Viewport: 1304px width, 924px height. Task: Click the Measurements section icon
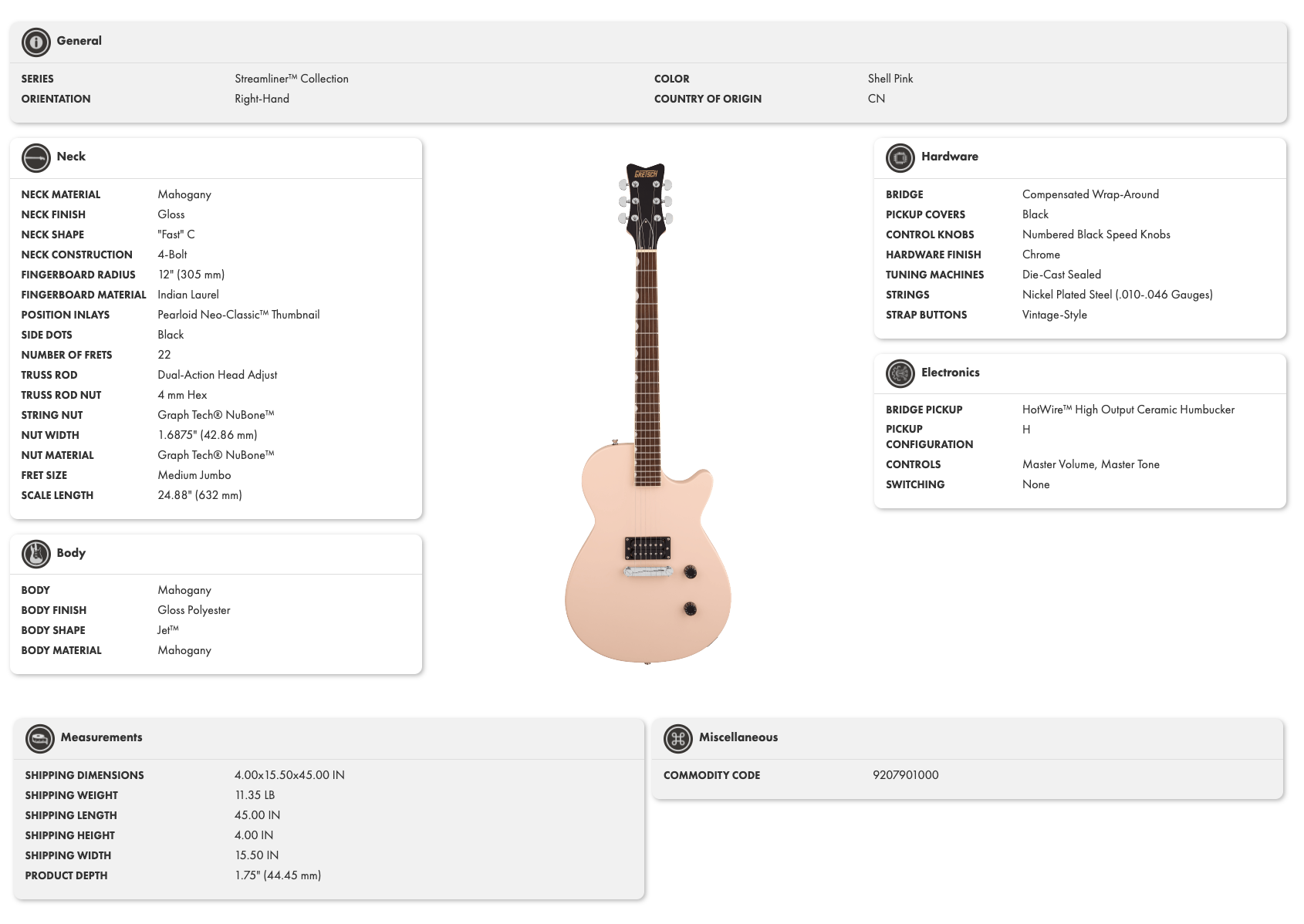coord(39,738)
